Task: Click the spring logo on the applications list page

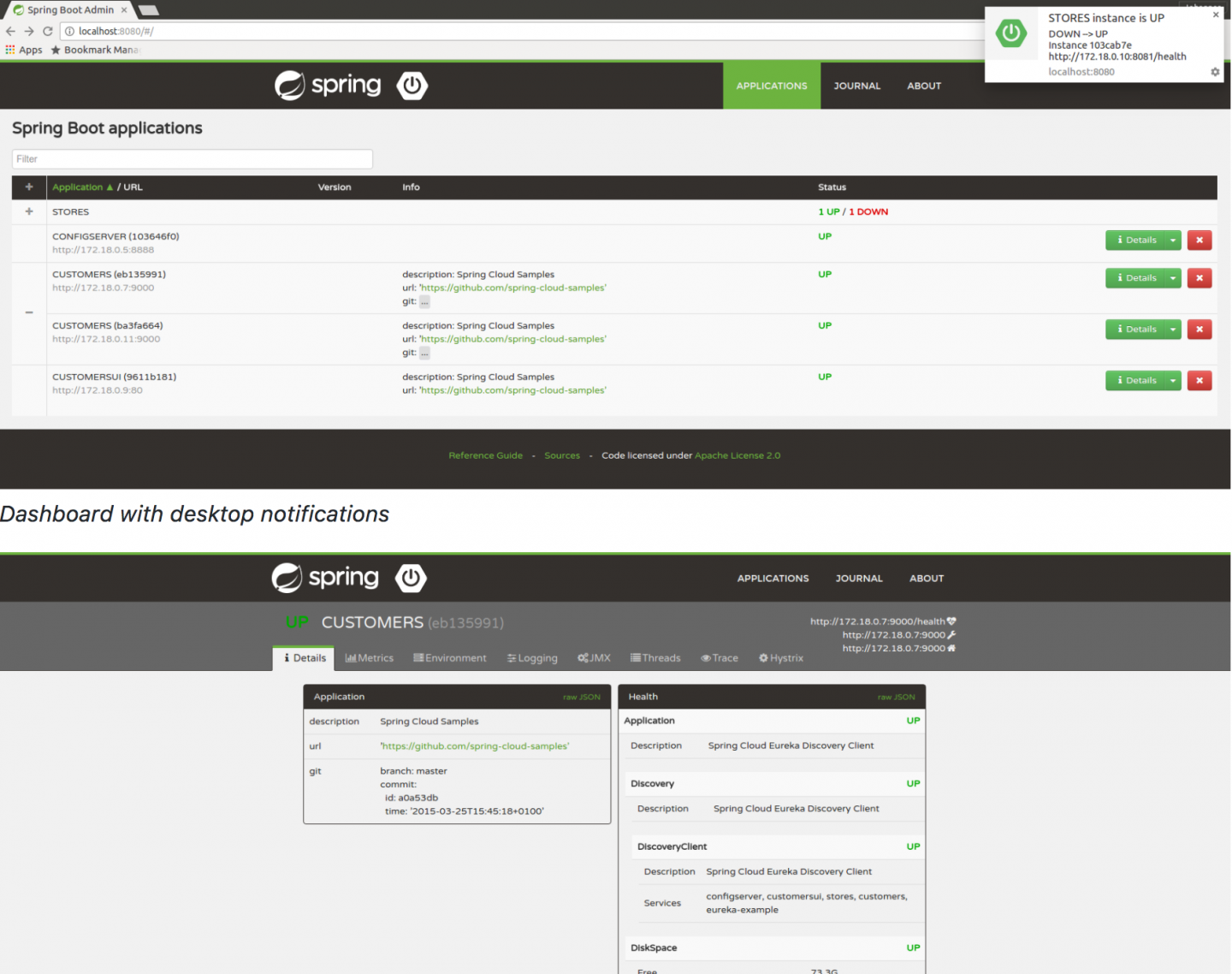Action: pyautogui.click(x=328, y=85)
